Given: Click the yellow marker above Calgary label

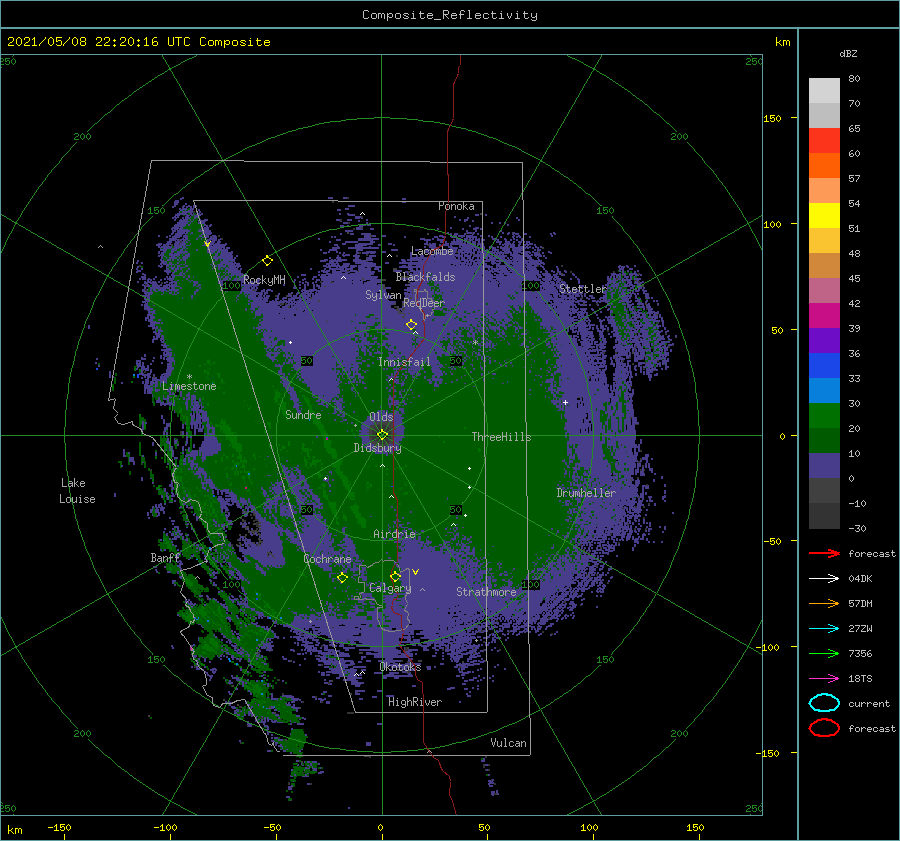Looking at the screenshot, I should (x=395, y=576).
